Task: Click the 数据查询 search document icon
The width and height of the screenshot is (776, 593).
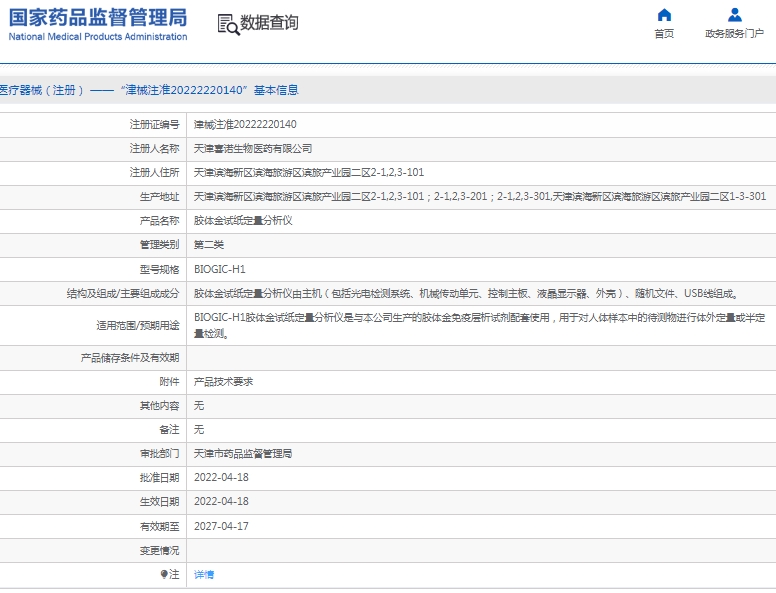Action: tap(228, 24)
